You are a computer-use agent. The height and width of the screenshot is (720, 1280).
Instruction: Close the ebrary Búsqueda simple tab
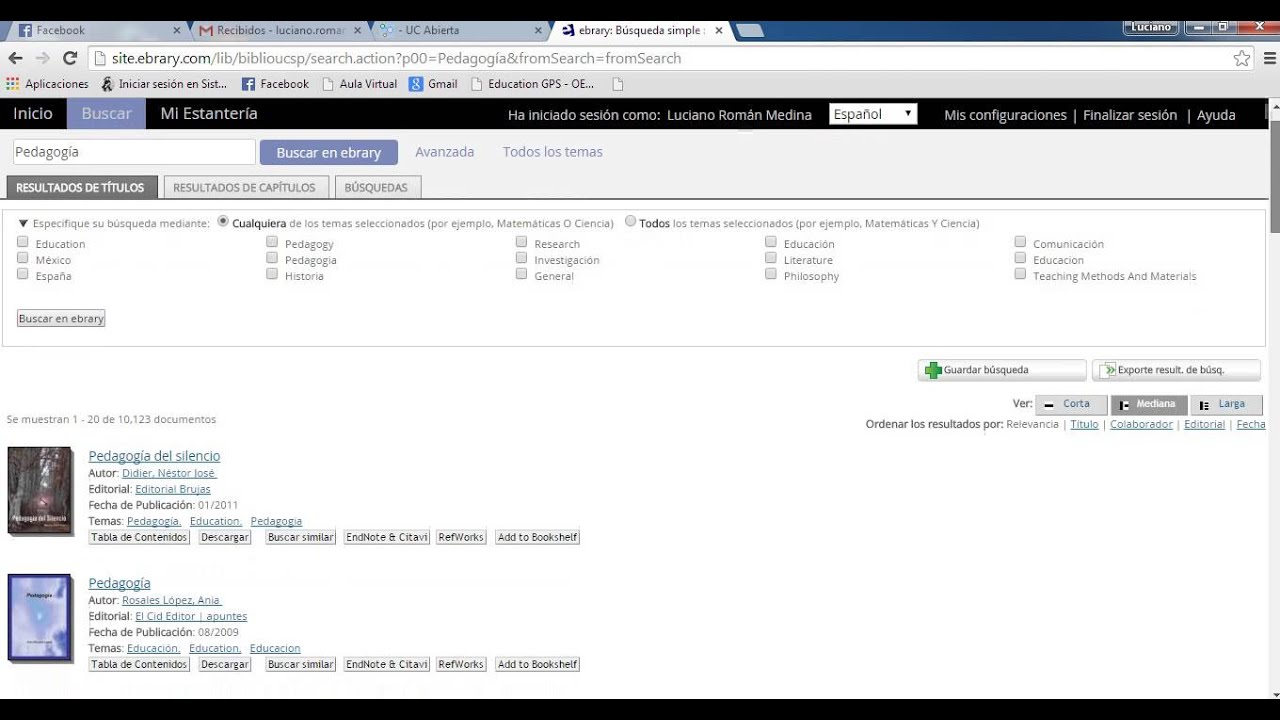[x=719, y=30]
